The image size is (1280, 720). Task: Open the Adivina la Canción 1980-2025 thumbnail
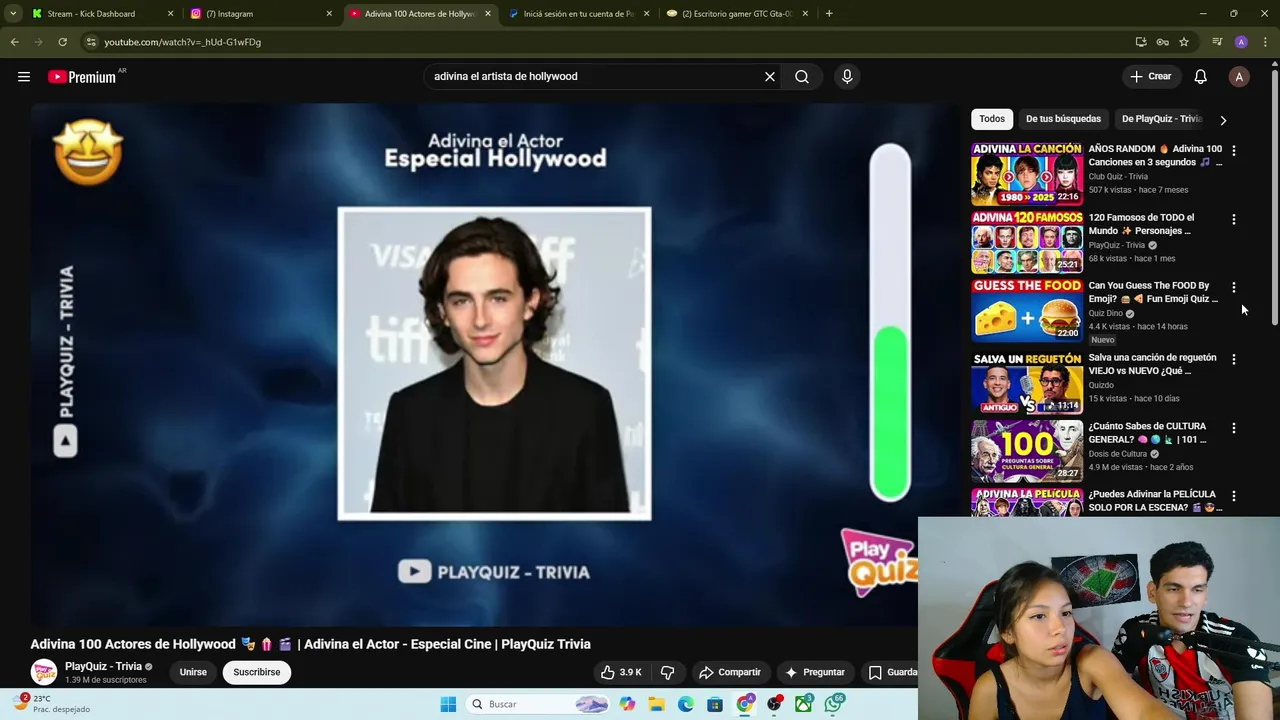click(1027, 173)
